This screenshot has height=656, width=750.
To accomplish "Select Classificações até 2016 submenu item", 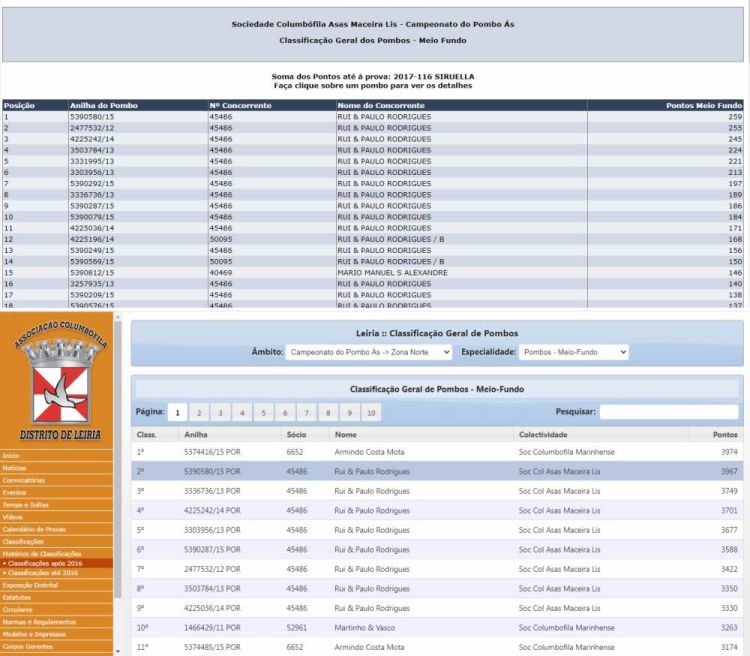I will click(x=56, y=573).
